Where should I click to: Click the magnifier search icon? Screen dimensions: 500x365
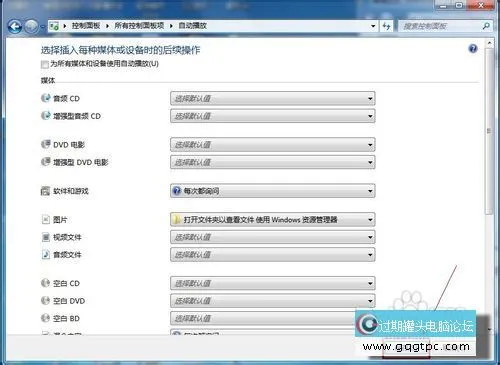point(486,26)
